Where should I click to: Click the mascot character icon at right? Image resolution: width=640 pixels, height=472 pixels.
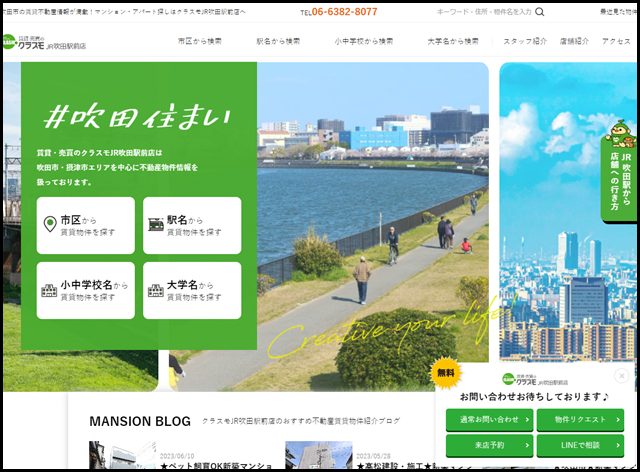(x=621, y=134)
